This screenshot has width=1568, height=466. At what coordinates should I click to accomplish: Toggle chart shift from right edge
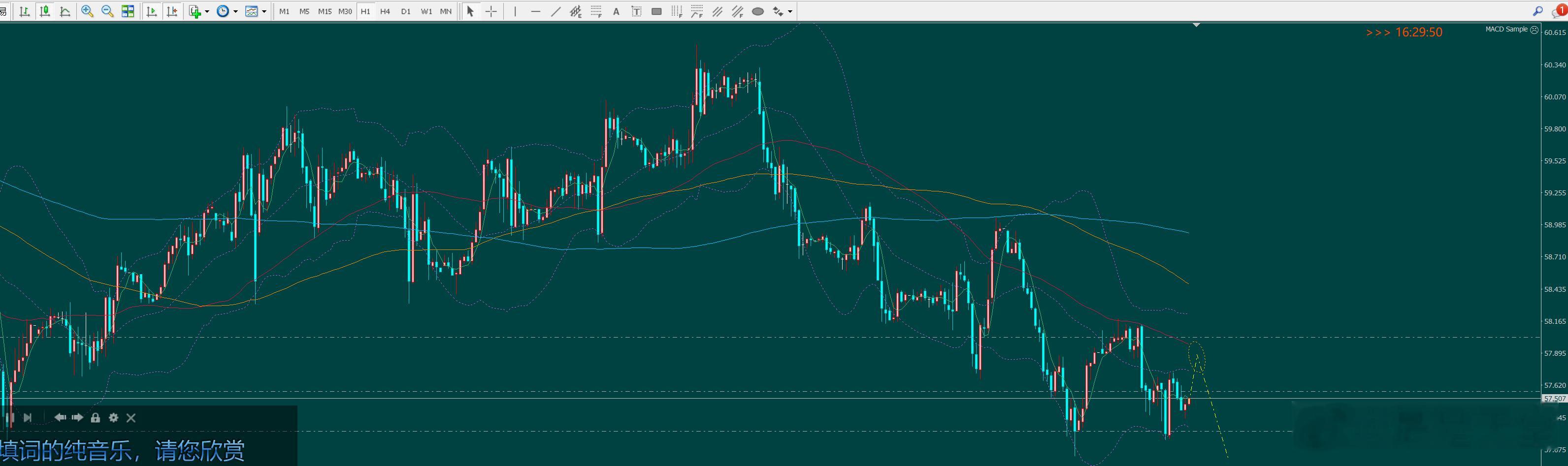click(x=172, y=11)
